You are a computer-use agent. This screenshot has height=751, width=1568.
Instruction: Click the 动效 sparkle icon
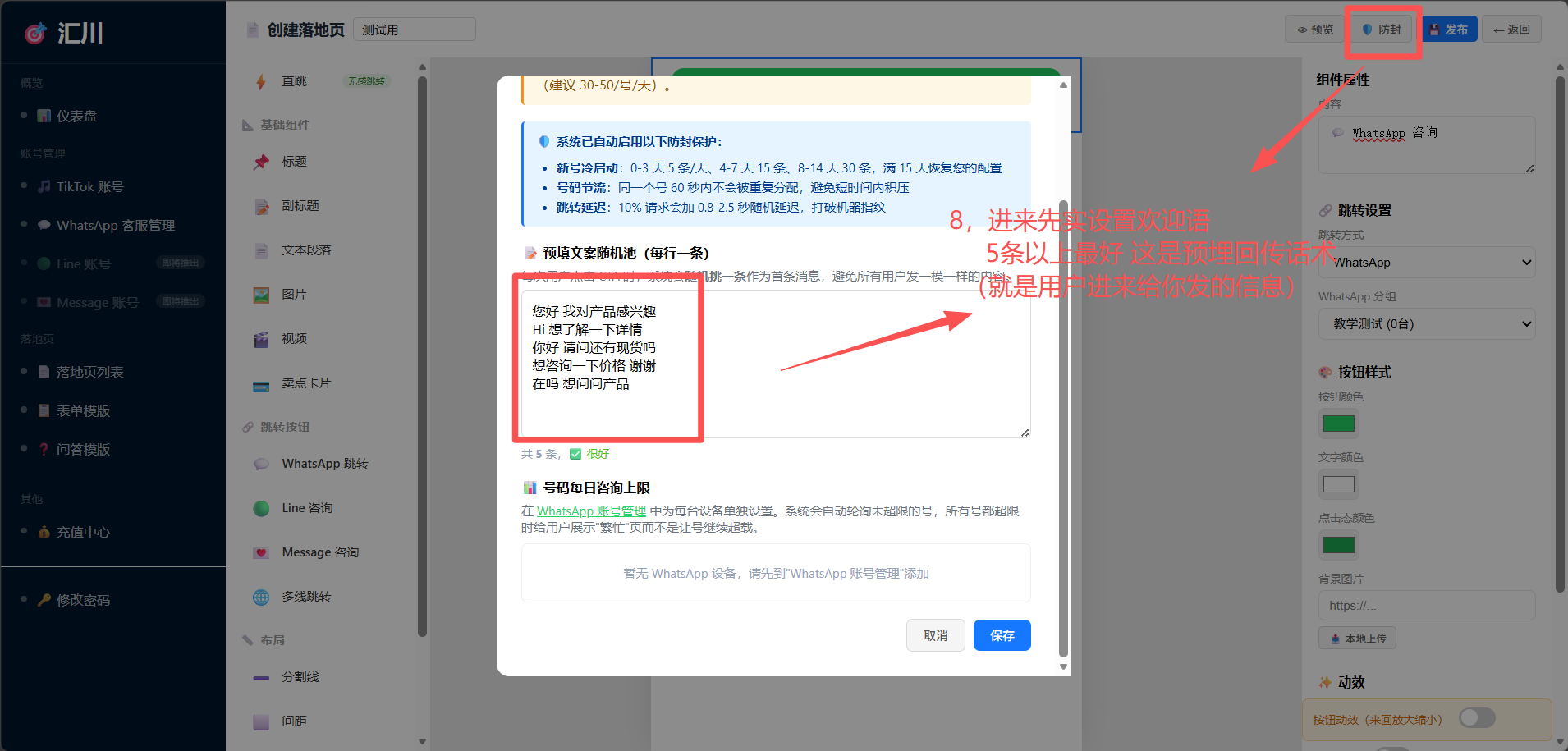pyautogui.click(x=1325, y=683)
